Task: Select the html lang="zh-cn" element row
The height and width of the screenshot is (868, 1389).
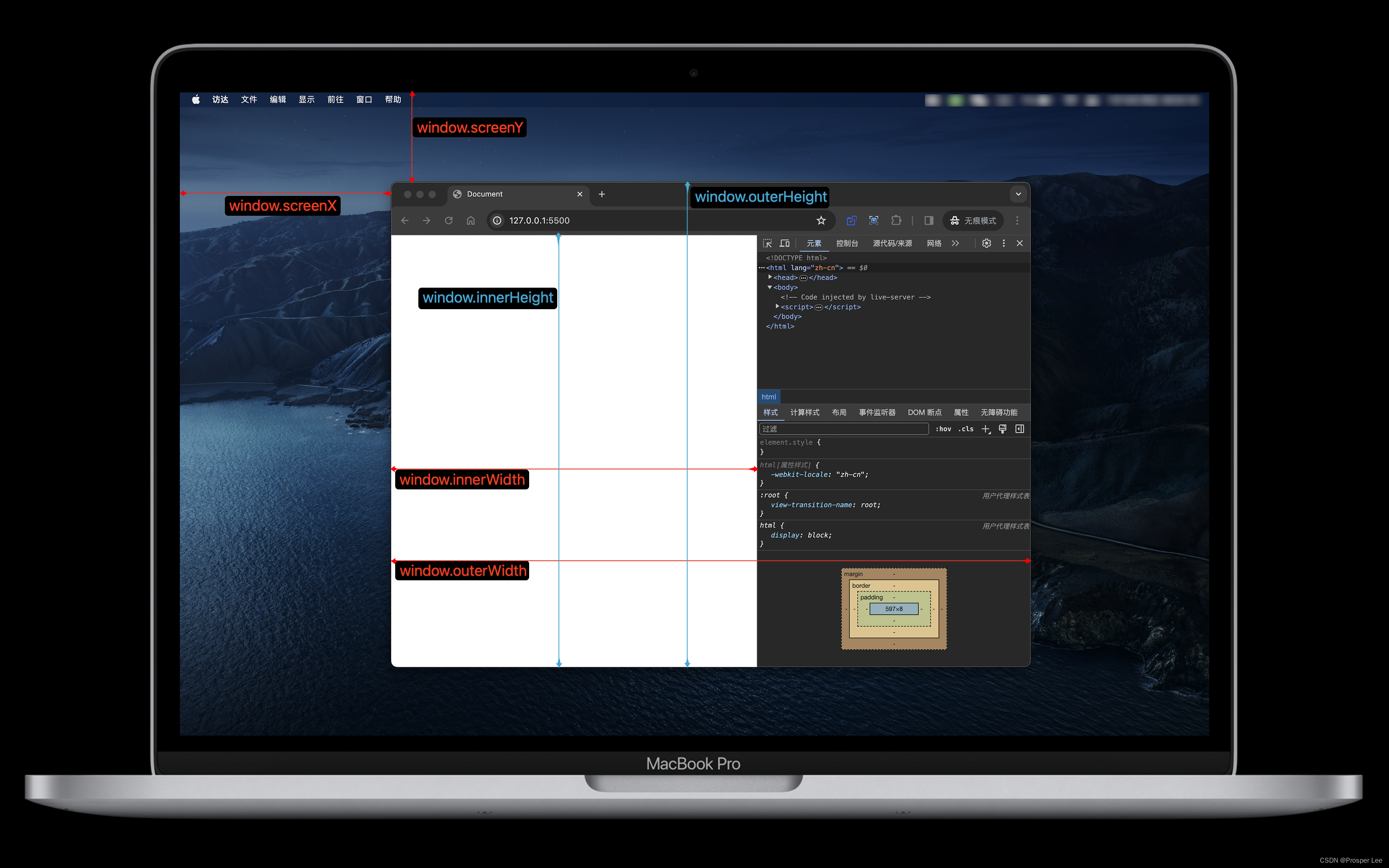Action: tap(894, 267)
